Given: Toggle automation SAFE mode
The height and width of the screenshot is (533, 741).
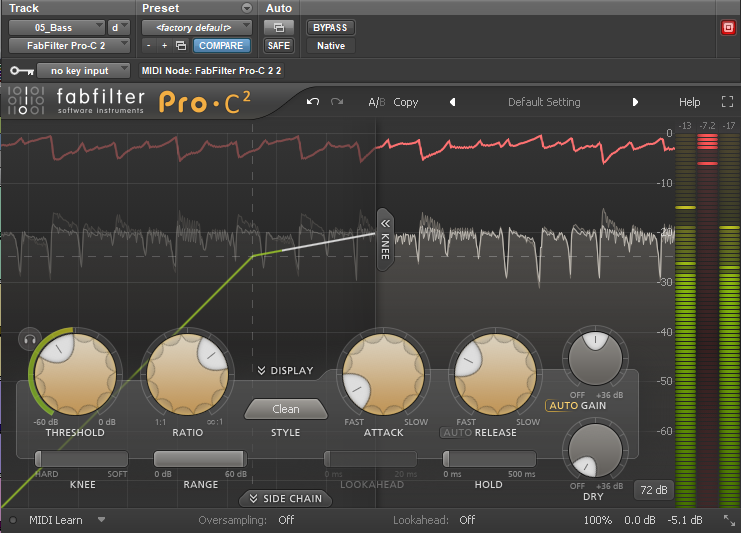Looking at the screenshot, I should tap(279, 45).
